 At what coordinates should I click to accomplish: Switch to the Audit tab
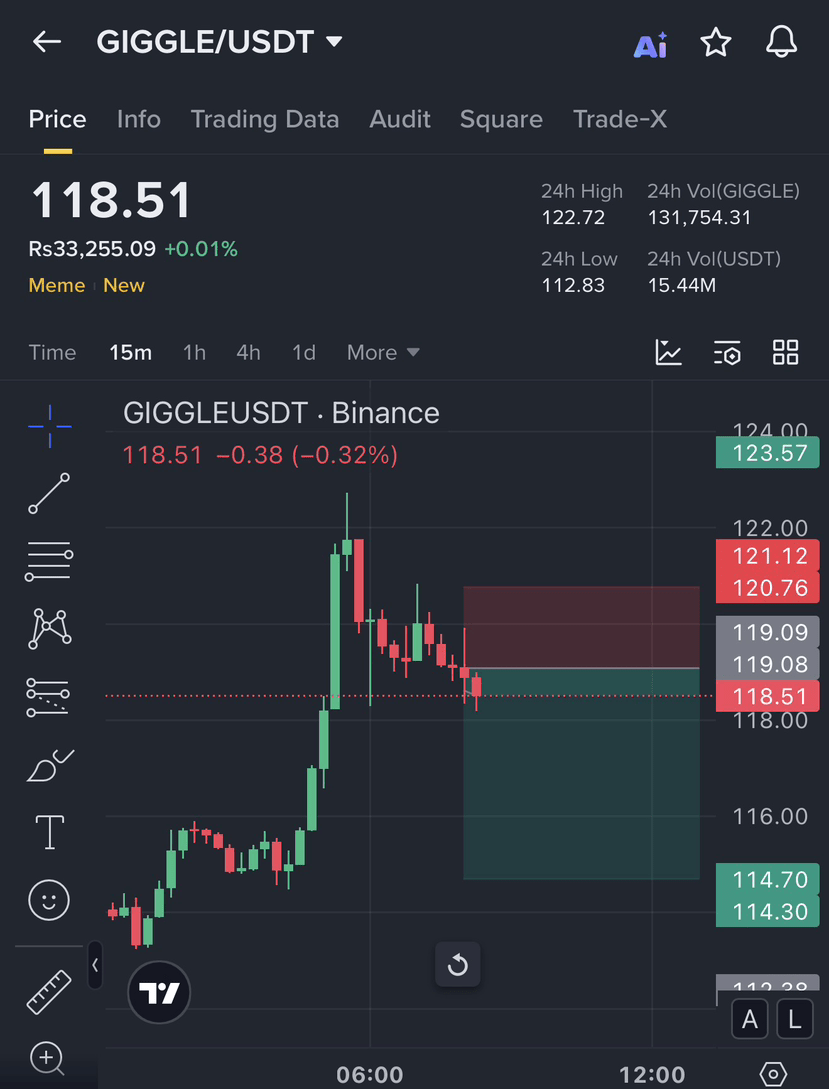tap(400, 119)
